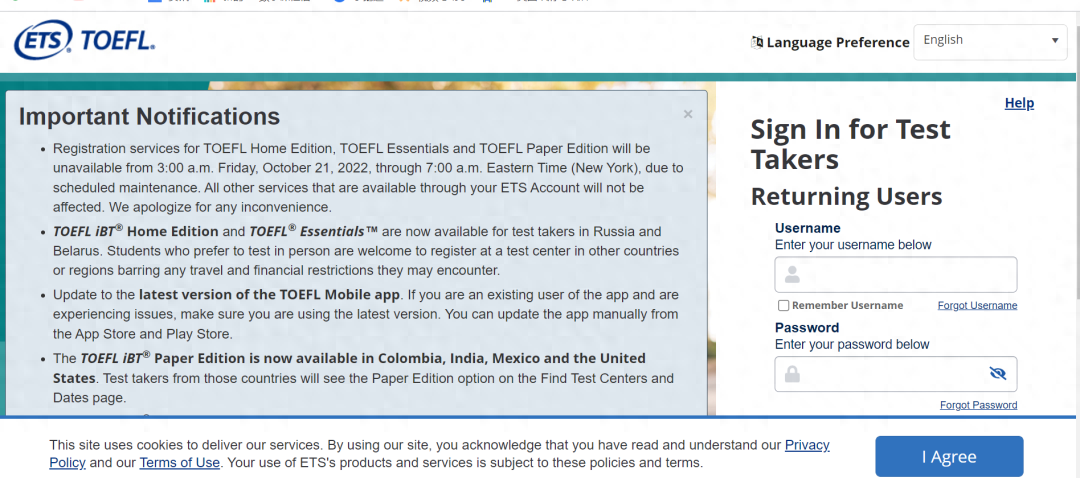
Task: Click the I Agree cookie button
Action: 949,457
